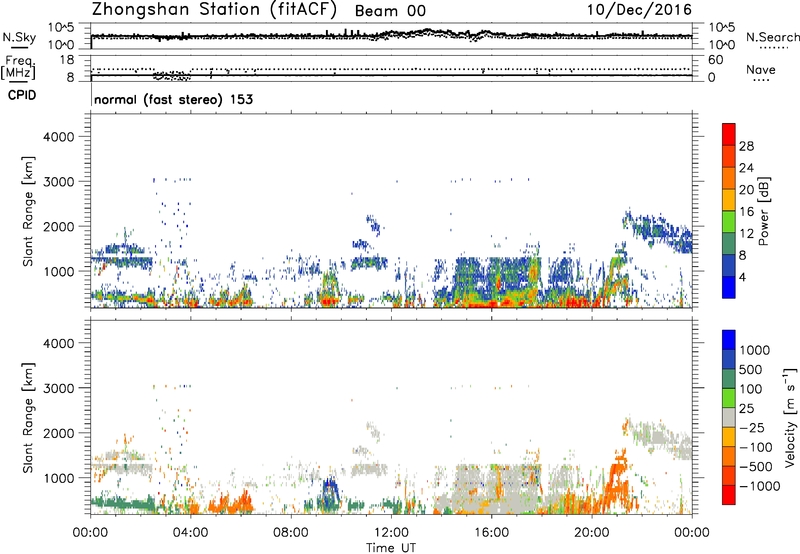Click the bright blue top Velocity colorbar segment
This screenshot has height=554, width=800.
pos(729,340)
